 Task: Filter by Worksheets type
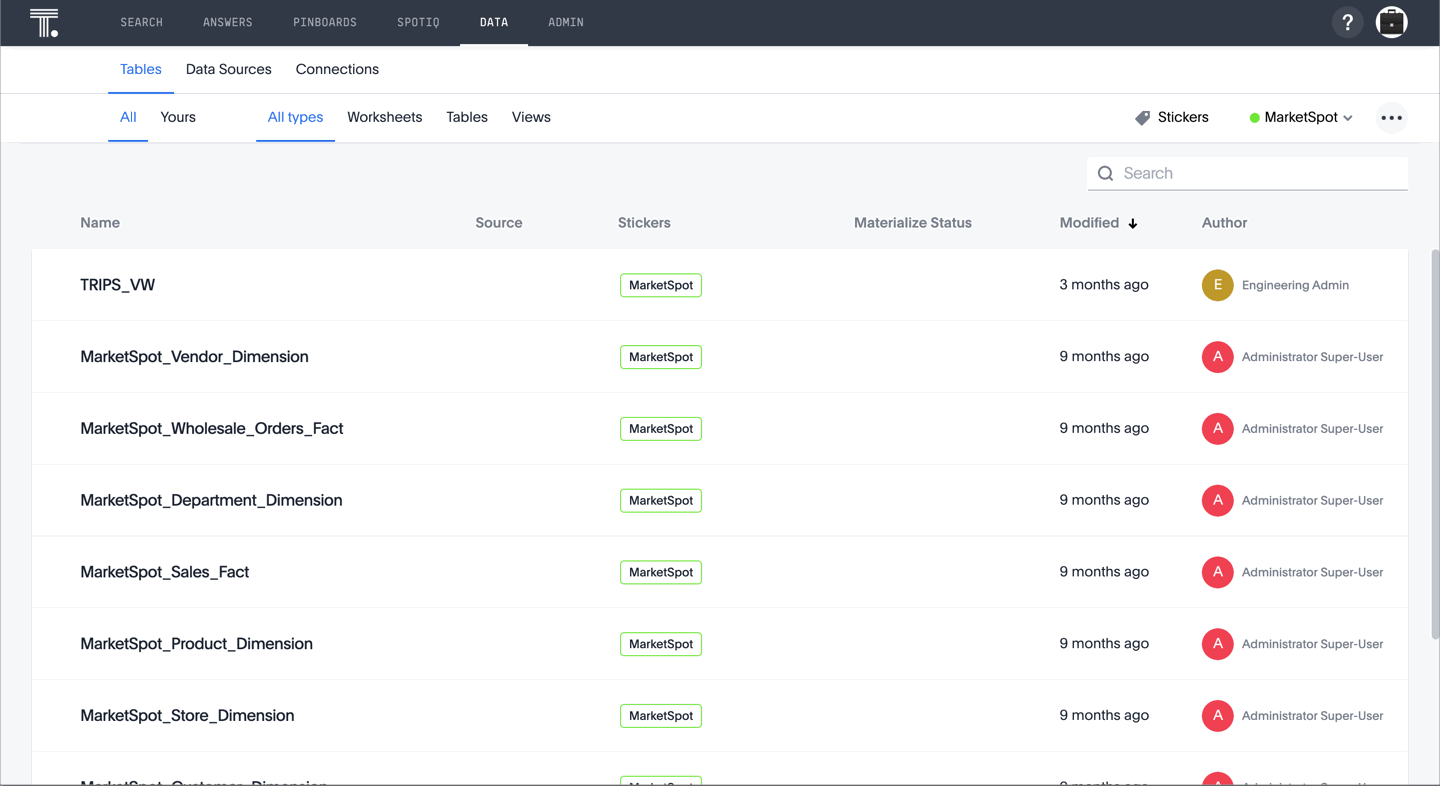click(384, 117)
